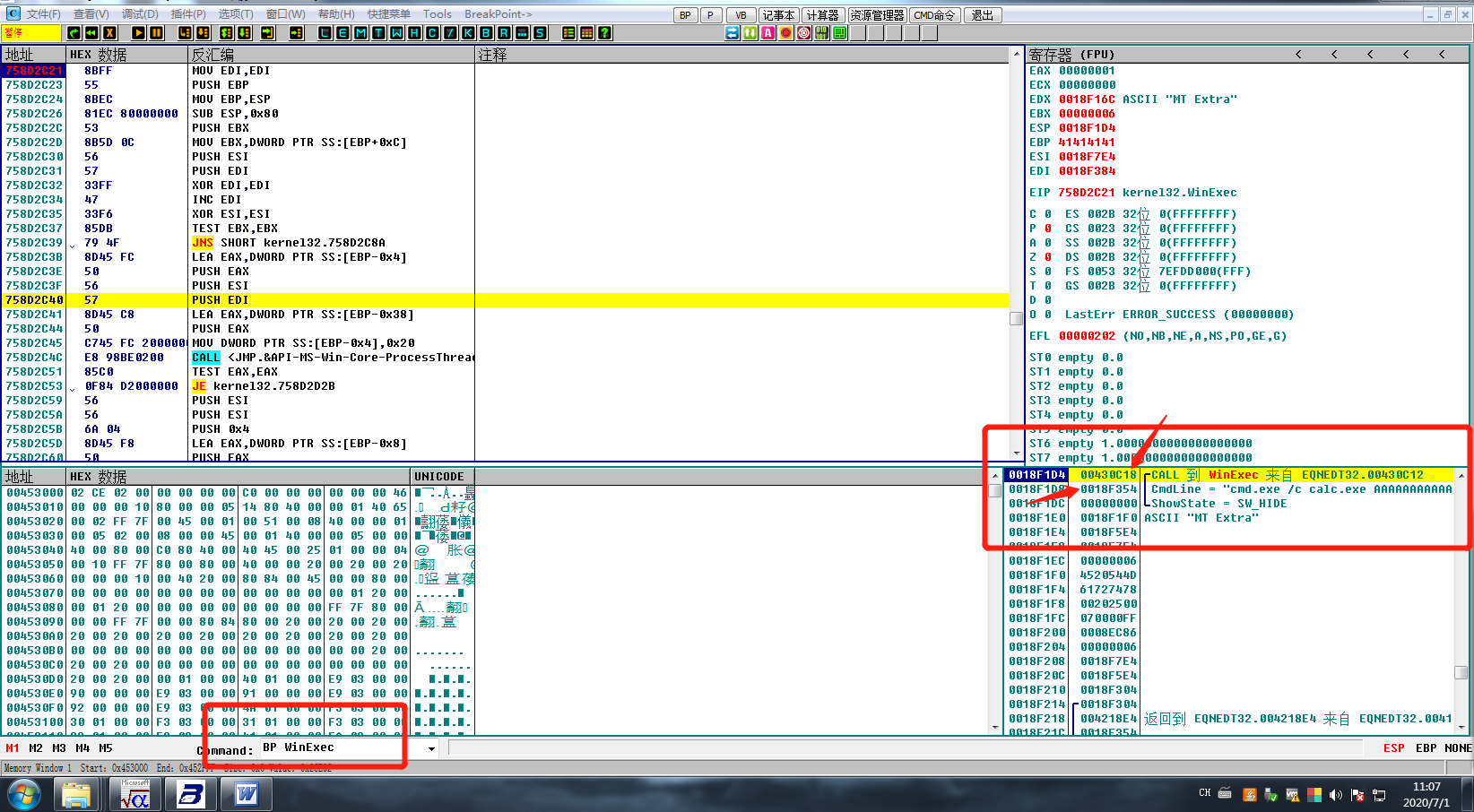
Task: Open the 调试(D) menu
Action: click(141, 14)
